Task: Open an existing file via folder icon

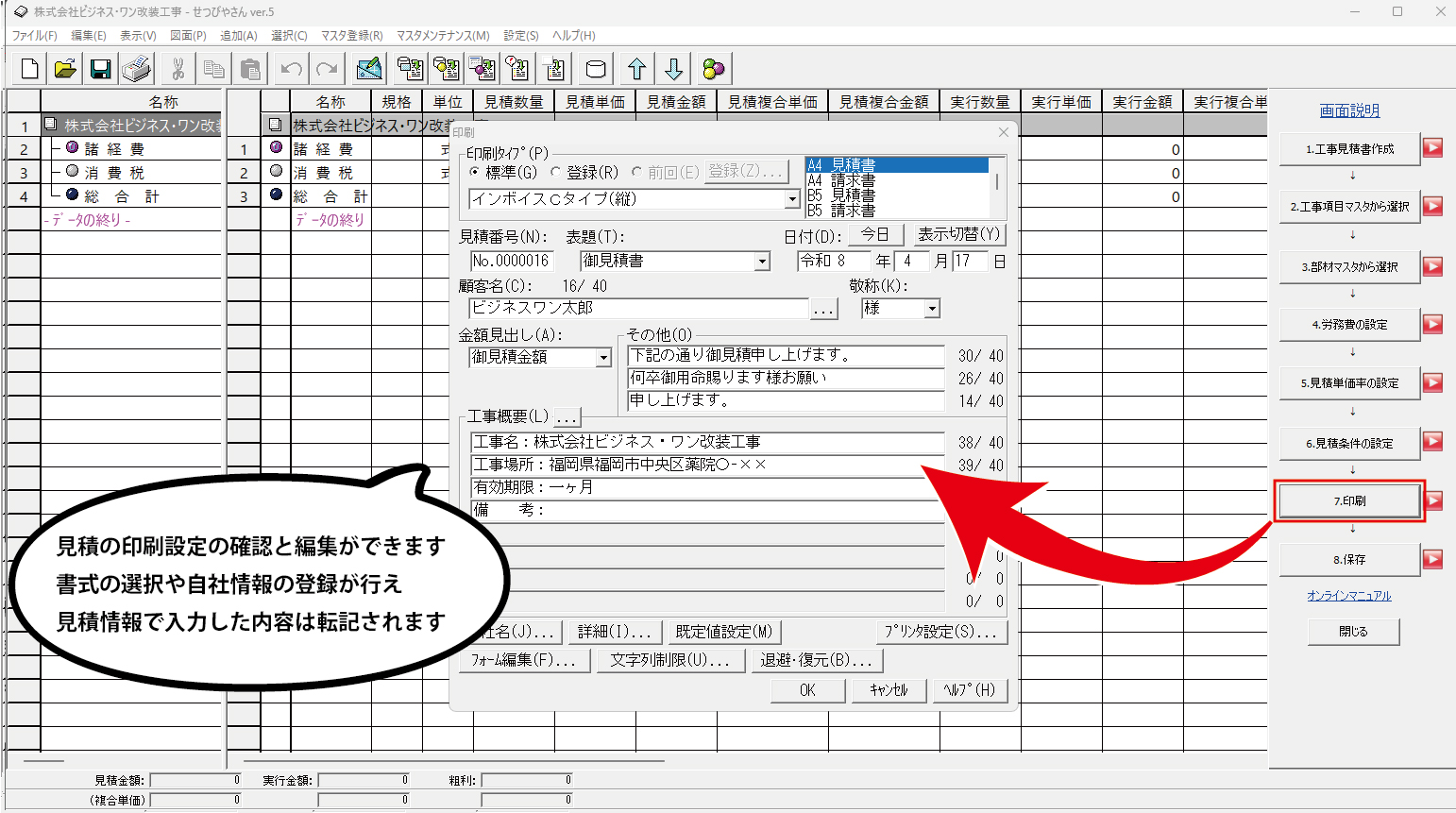Action: pyautogui.click(x=65, y=69)
